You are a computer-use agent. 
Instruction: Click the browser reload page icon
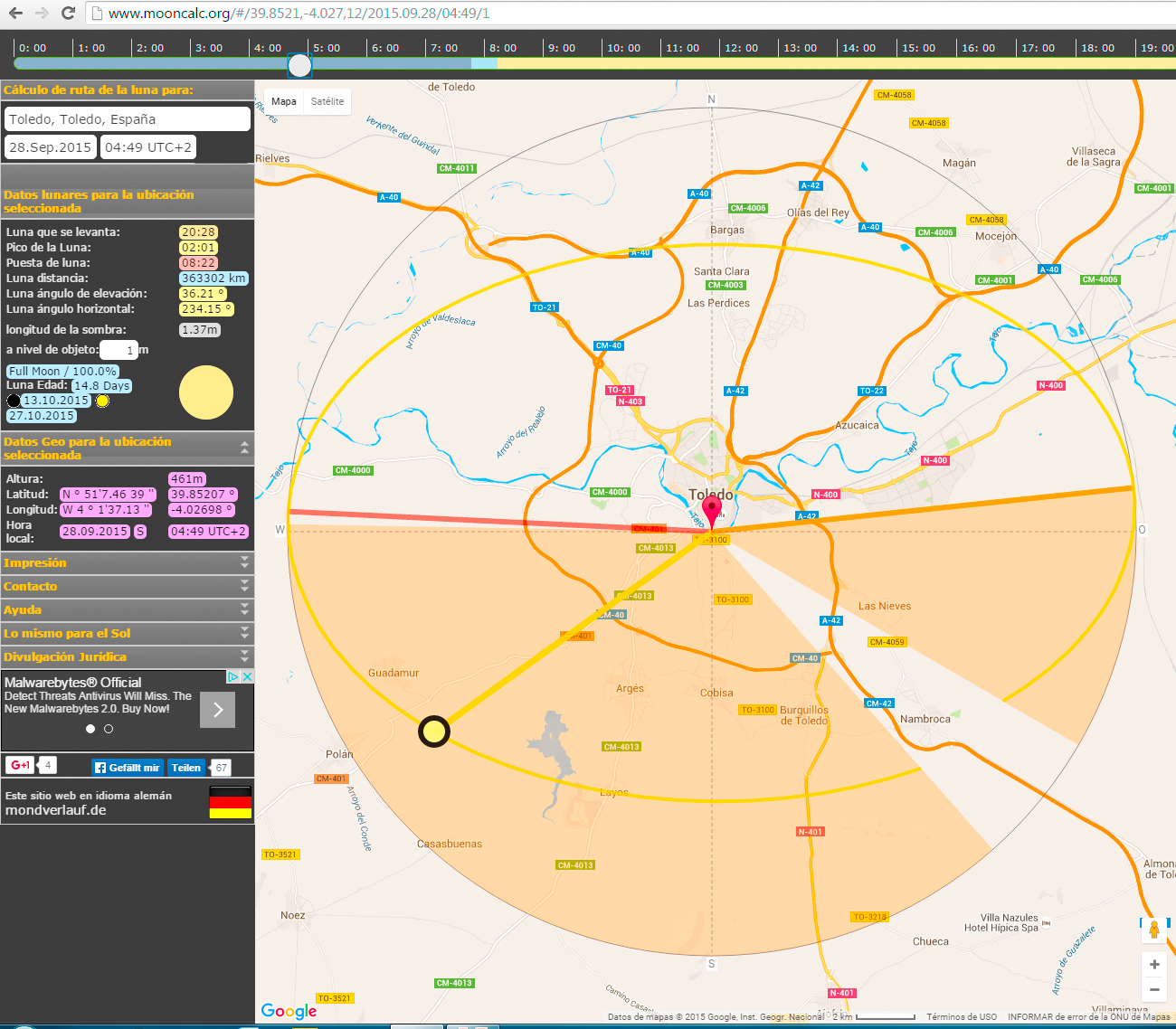tap(68, 14)
